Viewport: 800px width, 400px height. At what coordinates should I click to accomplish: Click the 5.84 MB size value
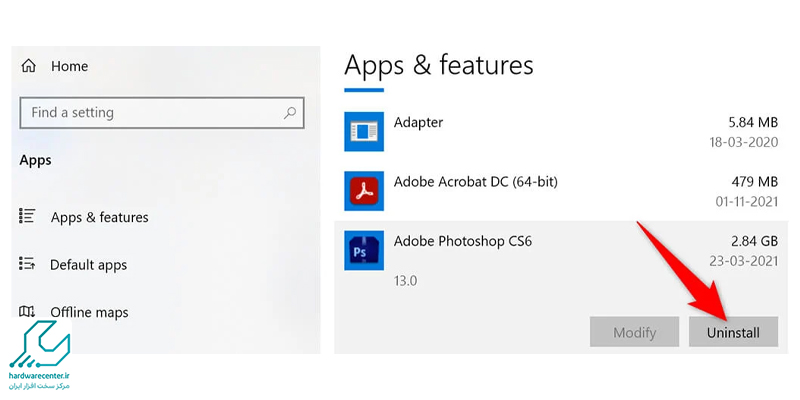tap(753, 122)
